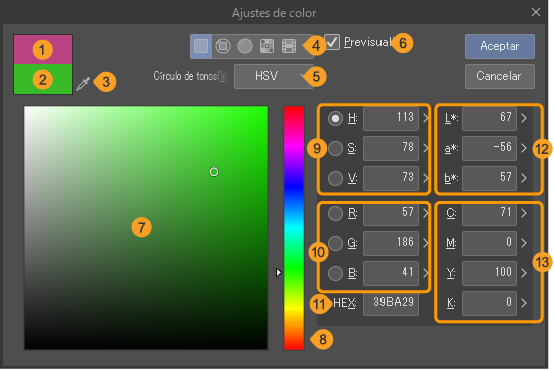Viewport: 554px width, 370px height.
Task: Click the S value field showing 78
Action: click(x=391, y=148)
